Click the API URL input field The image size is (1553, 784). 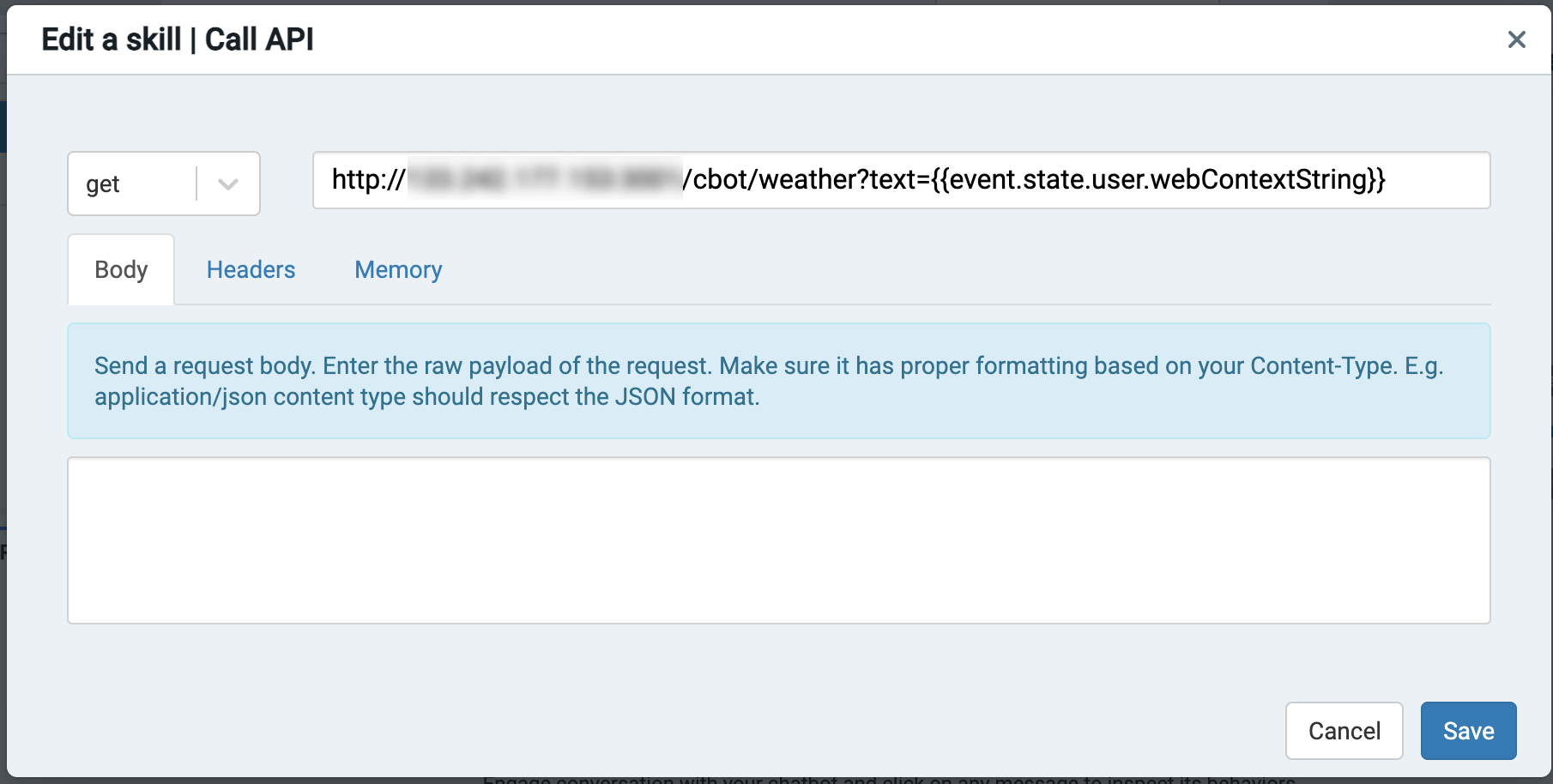[x=901, y=181]
